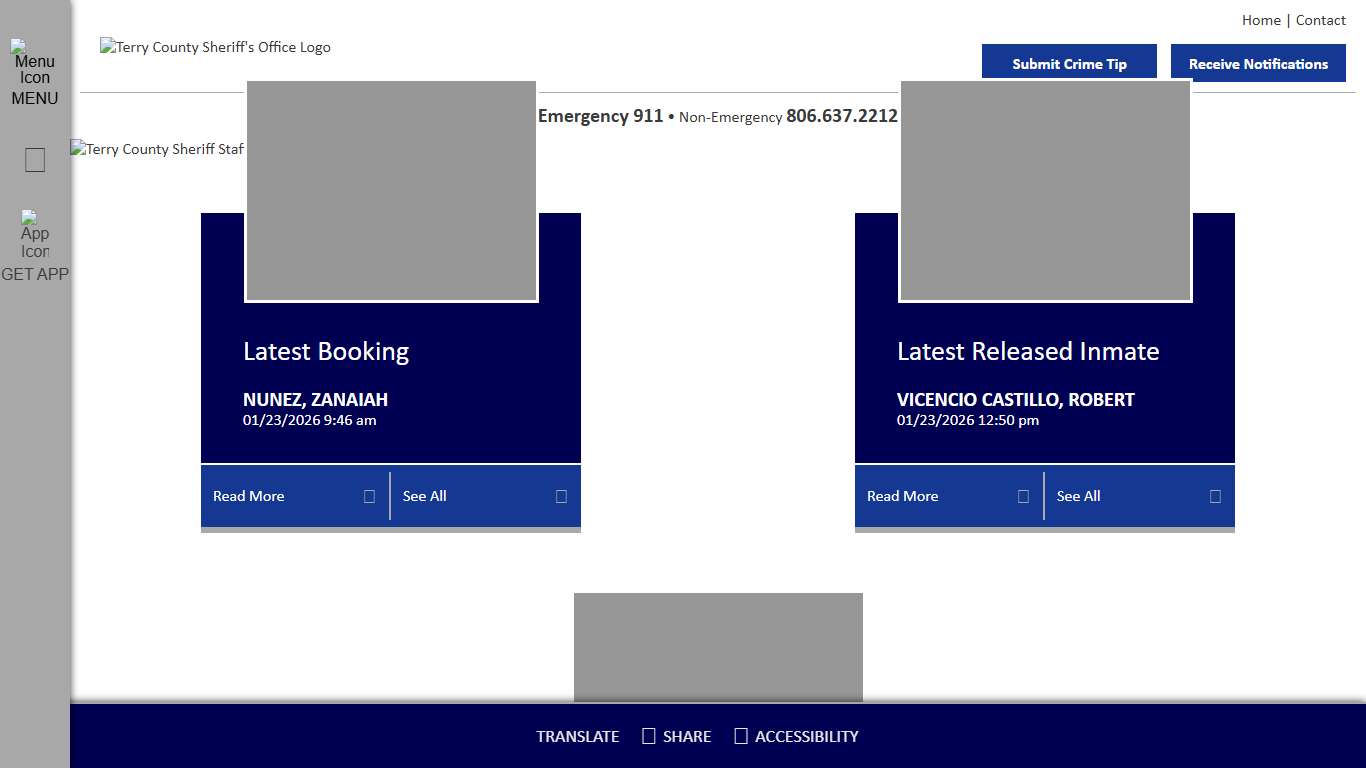Click the arrow icon beside Released Inmate Read More
1366x768 pixels.
click(x=1023, y=497)
